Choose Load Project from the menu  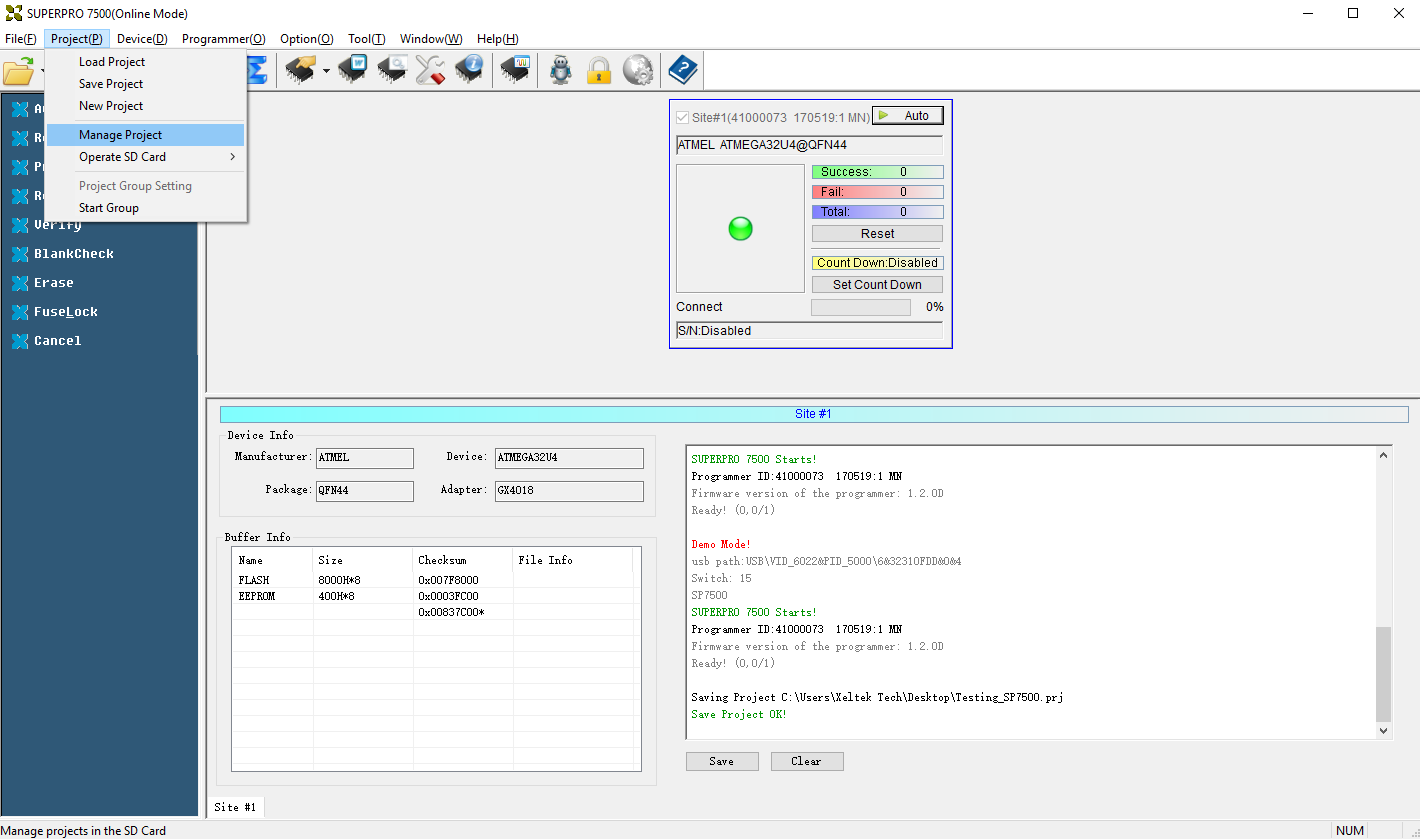pos(112,62)
